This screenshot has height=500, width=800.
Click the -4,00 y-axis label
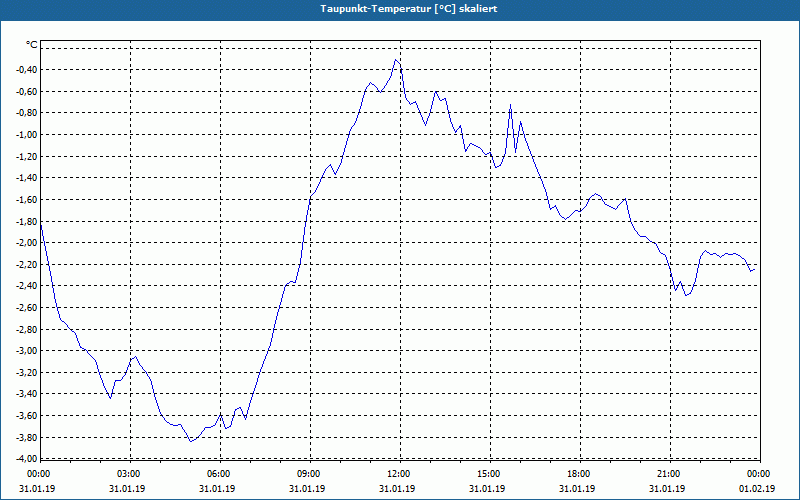tap(28, 458)
